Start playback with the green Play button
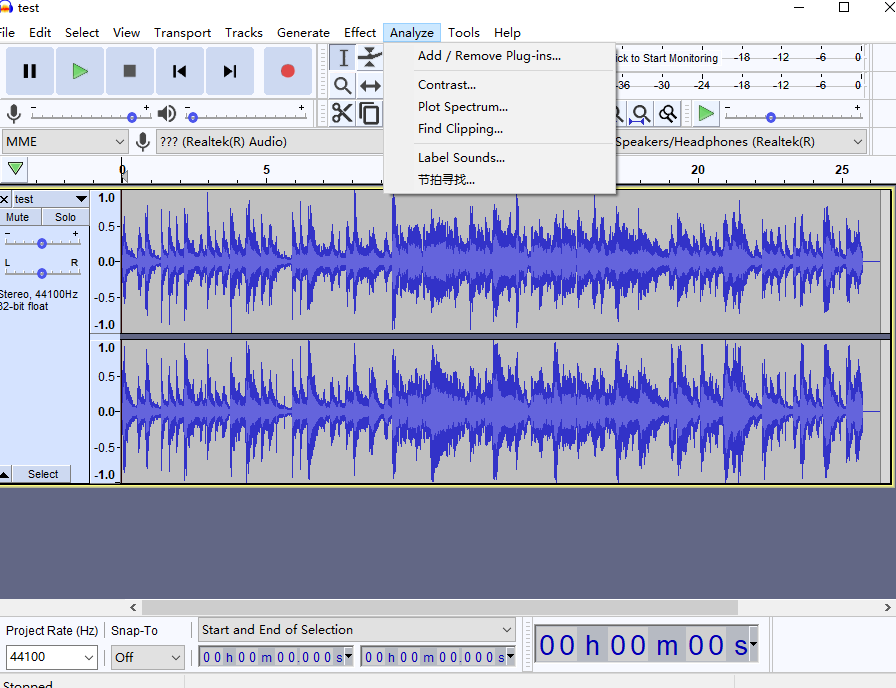Image resolution: width=896 pixels, height=688 pixels. (x=80, y=71)
